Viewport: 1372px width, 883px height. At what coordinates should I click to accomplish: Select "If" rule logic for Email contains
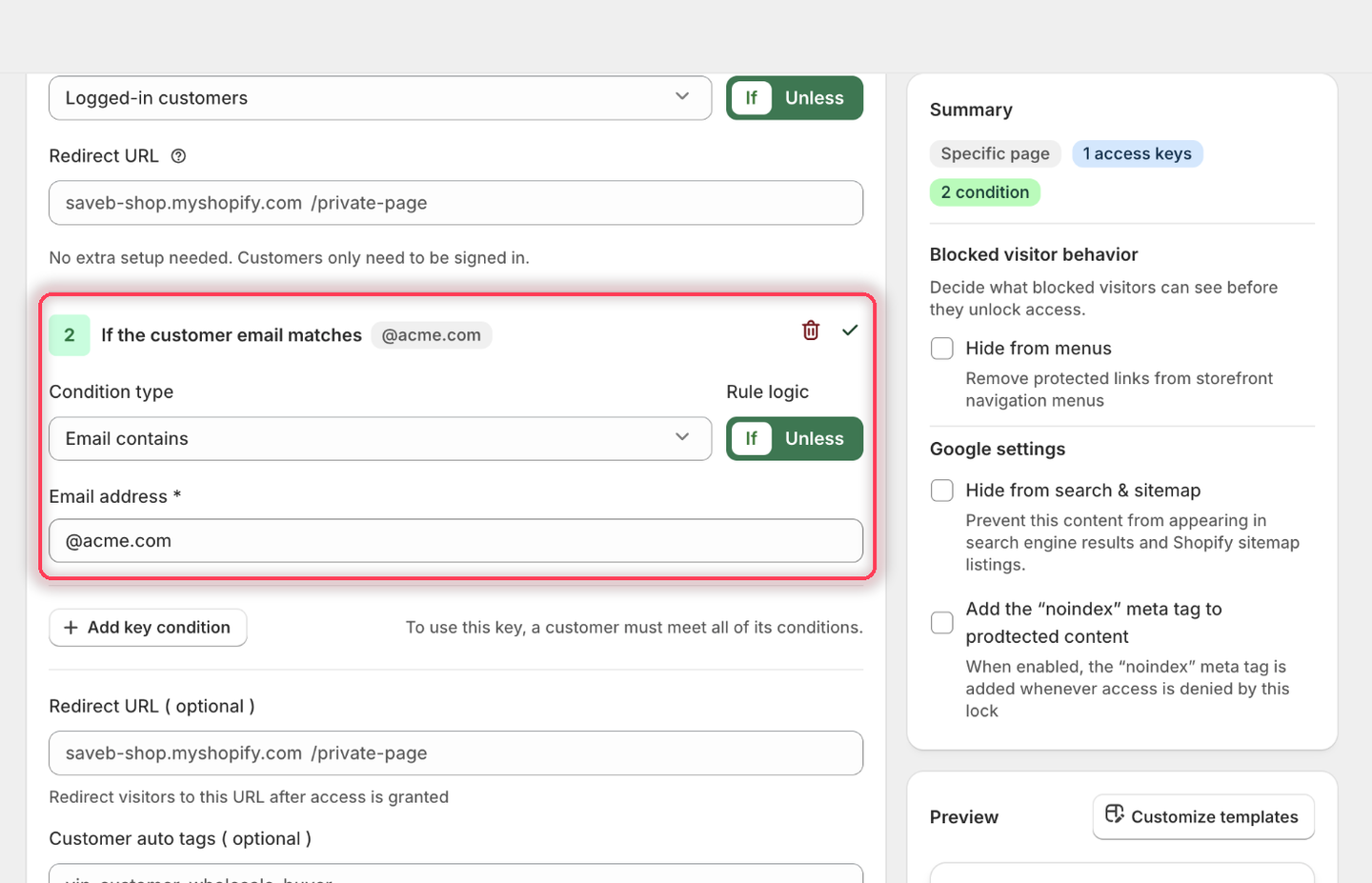(752, 439)
